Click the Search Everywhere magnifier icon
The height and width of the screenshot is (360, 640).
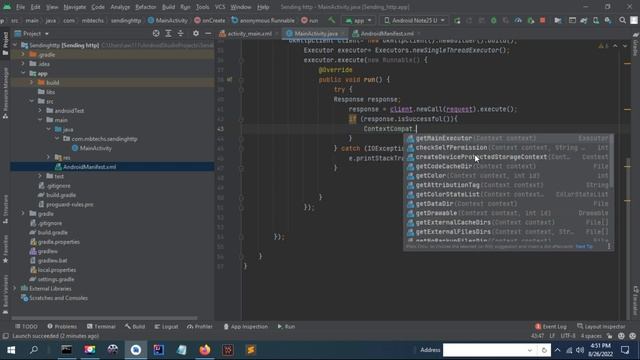pos(622,20)
